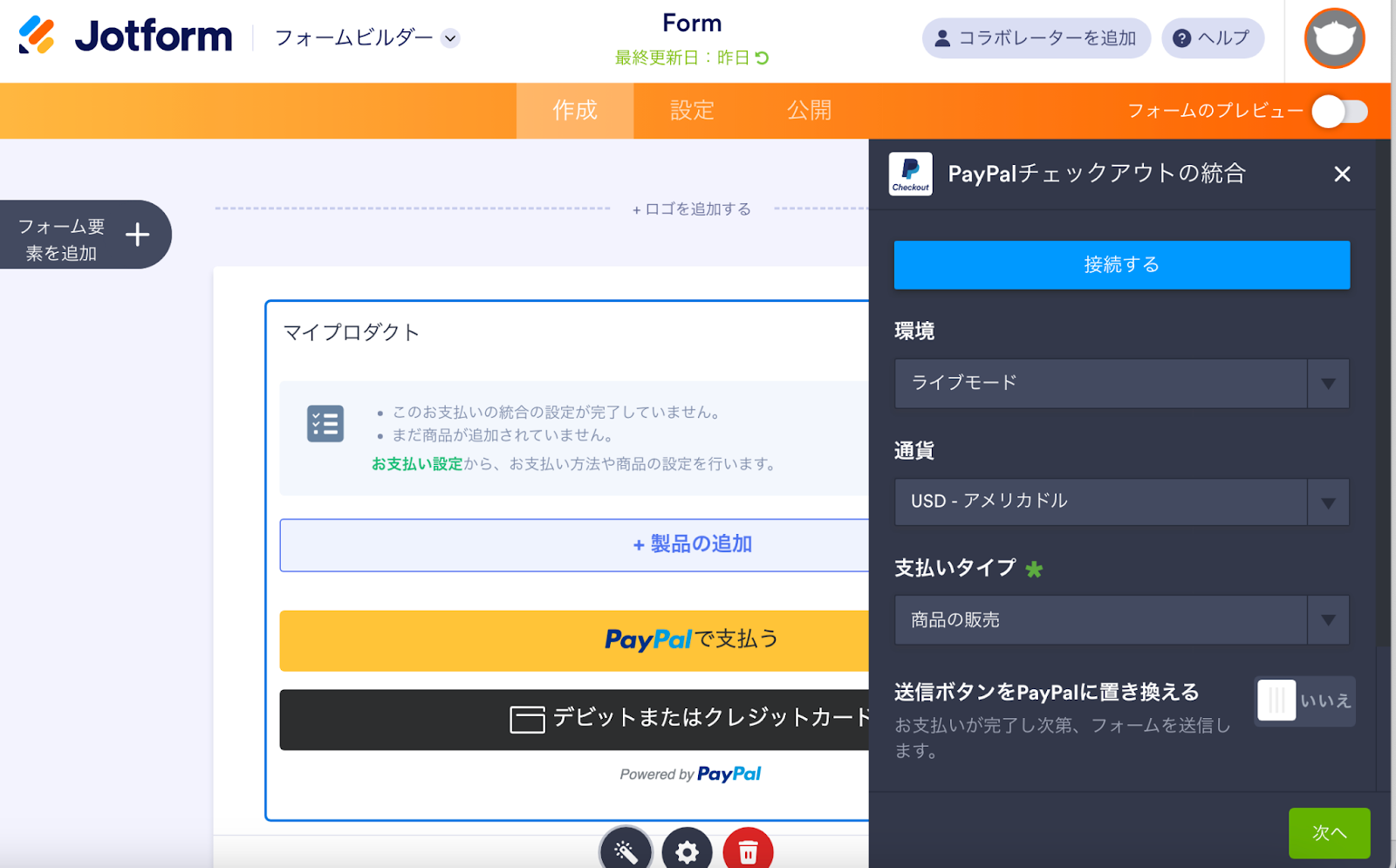Click the PayPal Checkout integration icon
Viewport: 1396px width, 868px height.
[x=910, y=174]
